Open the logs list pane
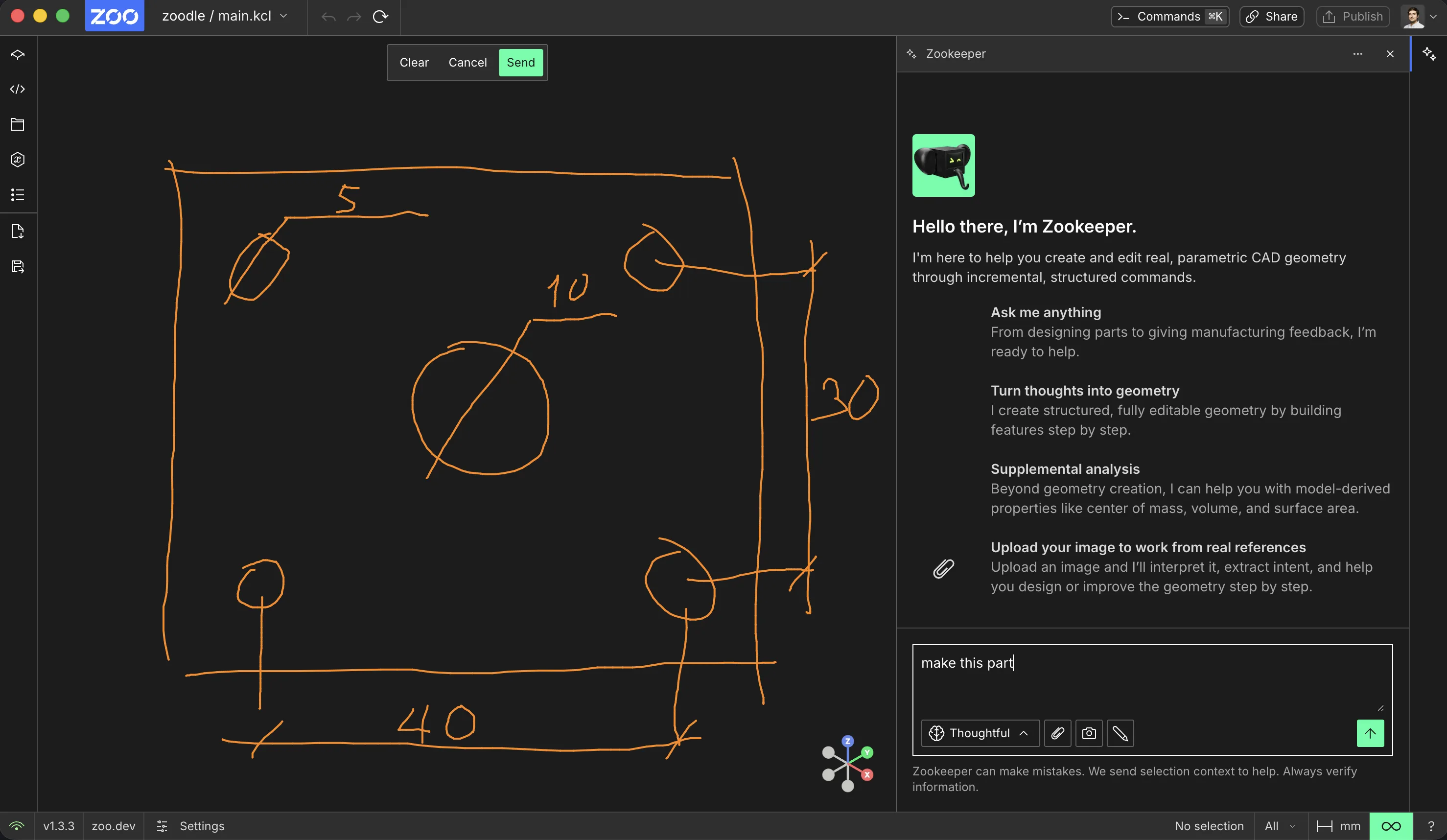This screenshot has width=1447, height=840. point(18,195)
